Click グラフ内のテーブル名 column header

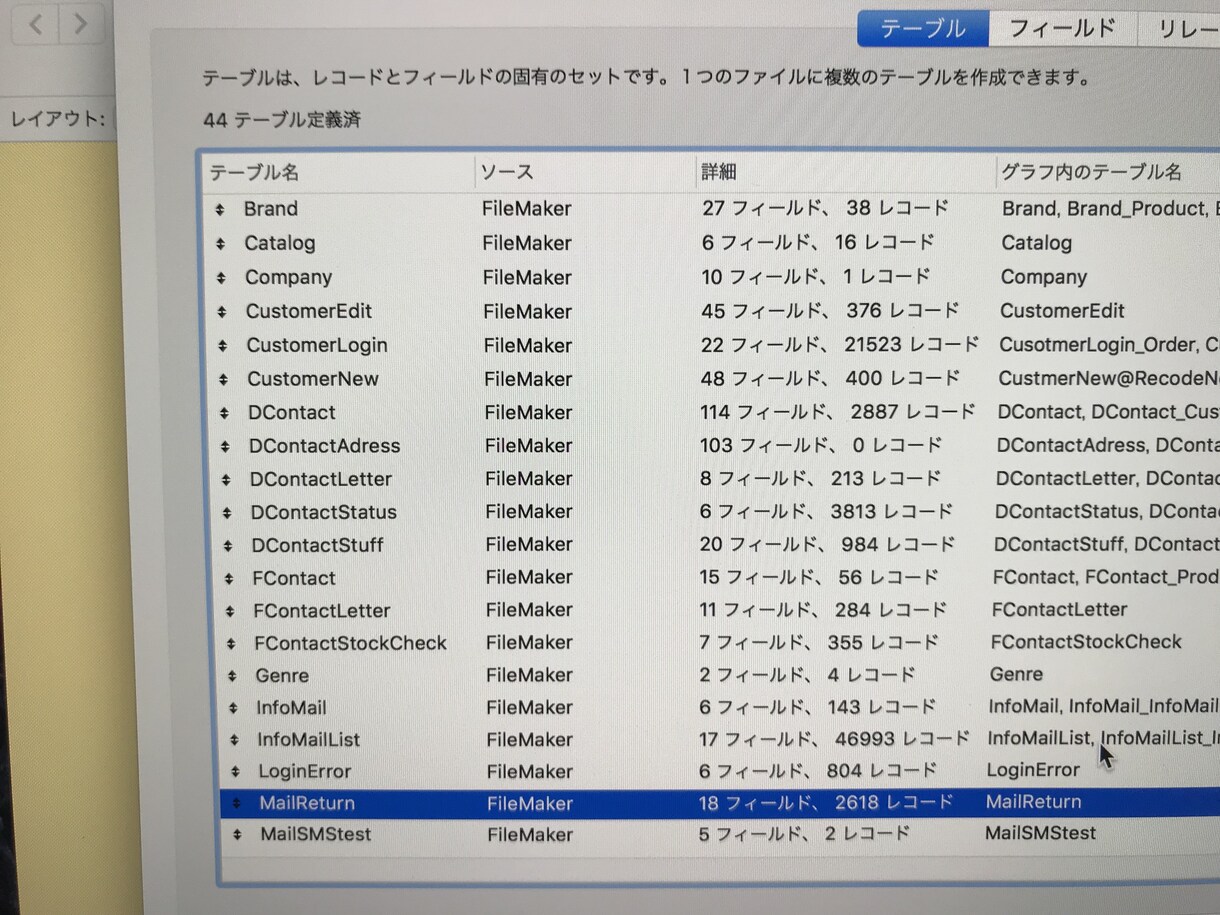1092,172
